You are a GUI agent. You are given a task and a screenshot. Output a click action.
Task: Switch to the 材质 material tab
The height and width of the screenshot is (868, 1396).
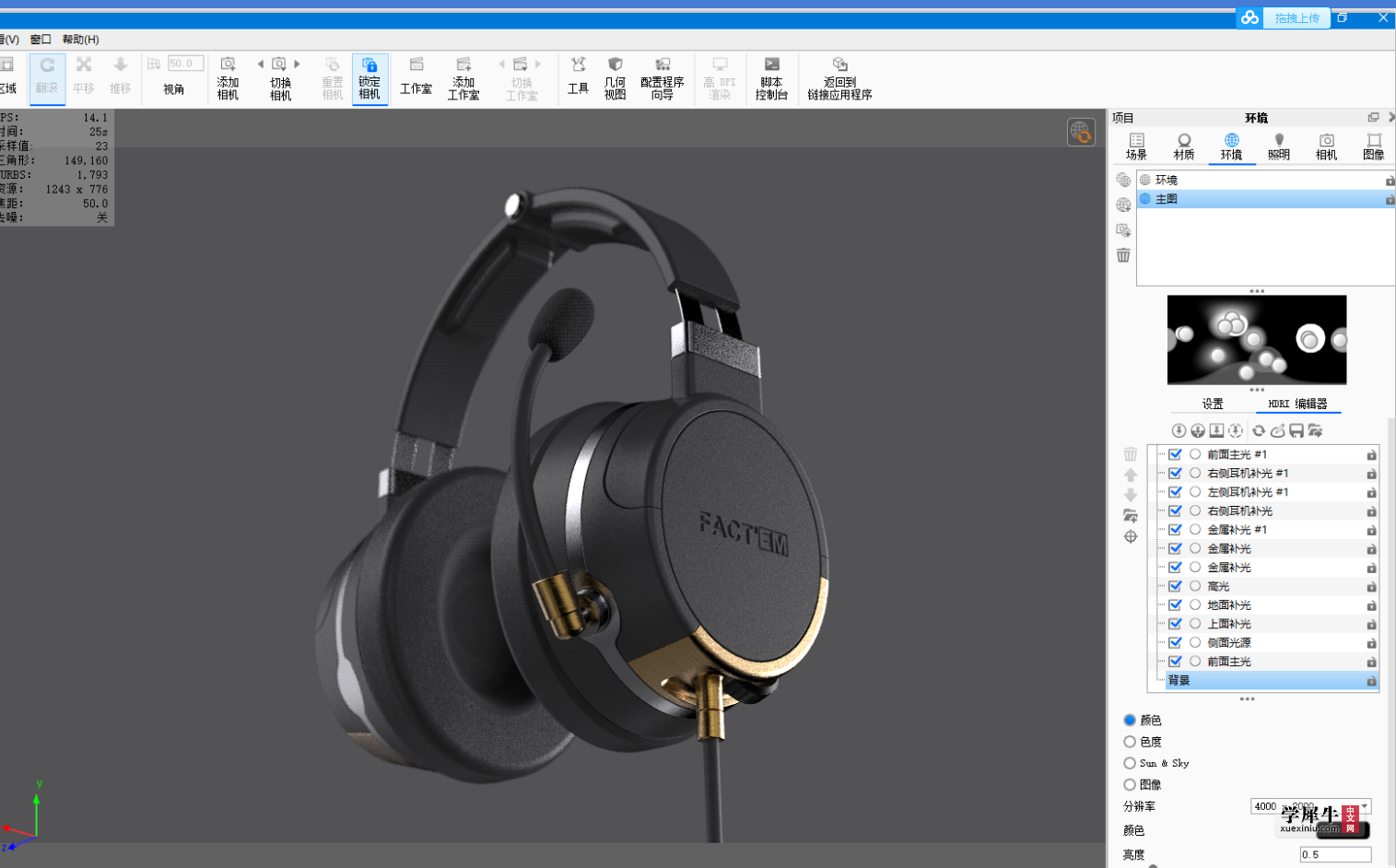1184,147
